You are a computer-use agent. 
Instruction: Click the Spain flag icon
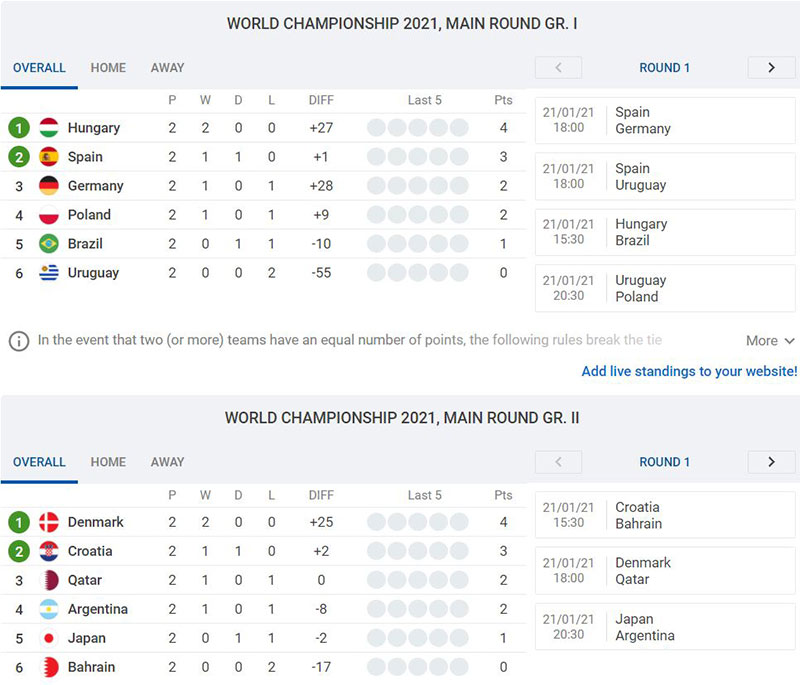pos(49,157)
